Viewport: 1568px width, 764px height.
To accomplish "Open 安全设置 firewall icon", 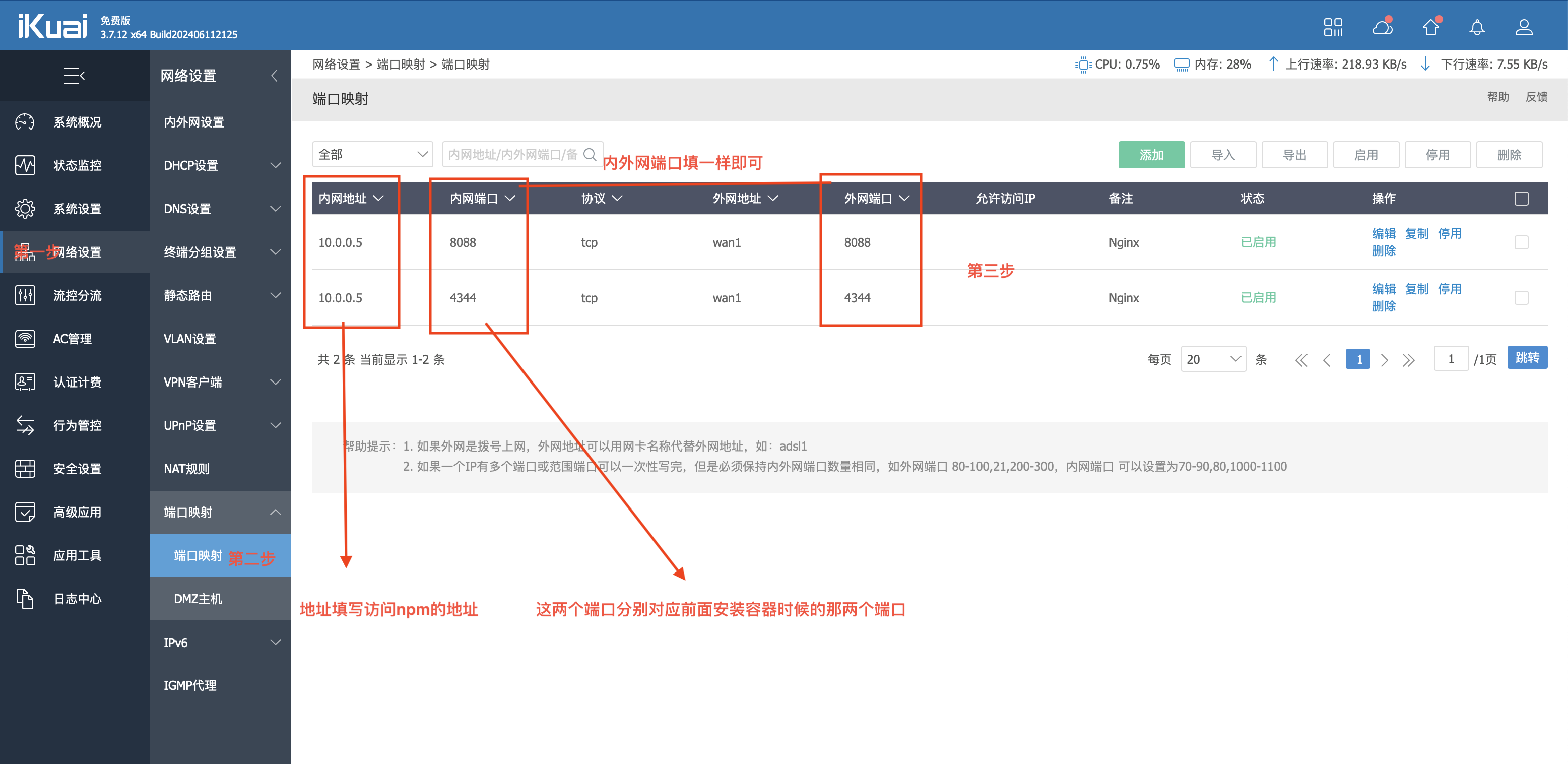I will pos(25,468).
